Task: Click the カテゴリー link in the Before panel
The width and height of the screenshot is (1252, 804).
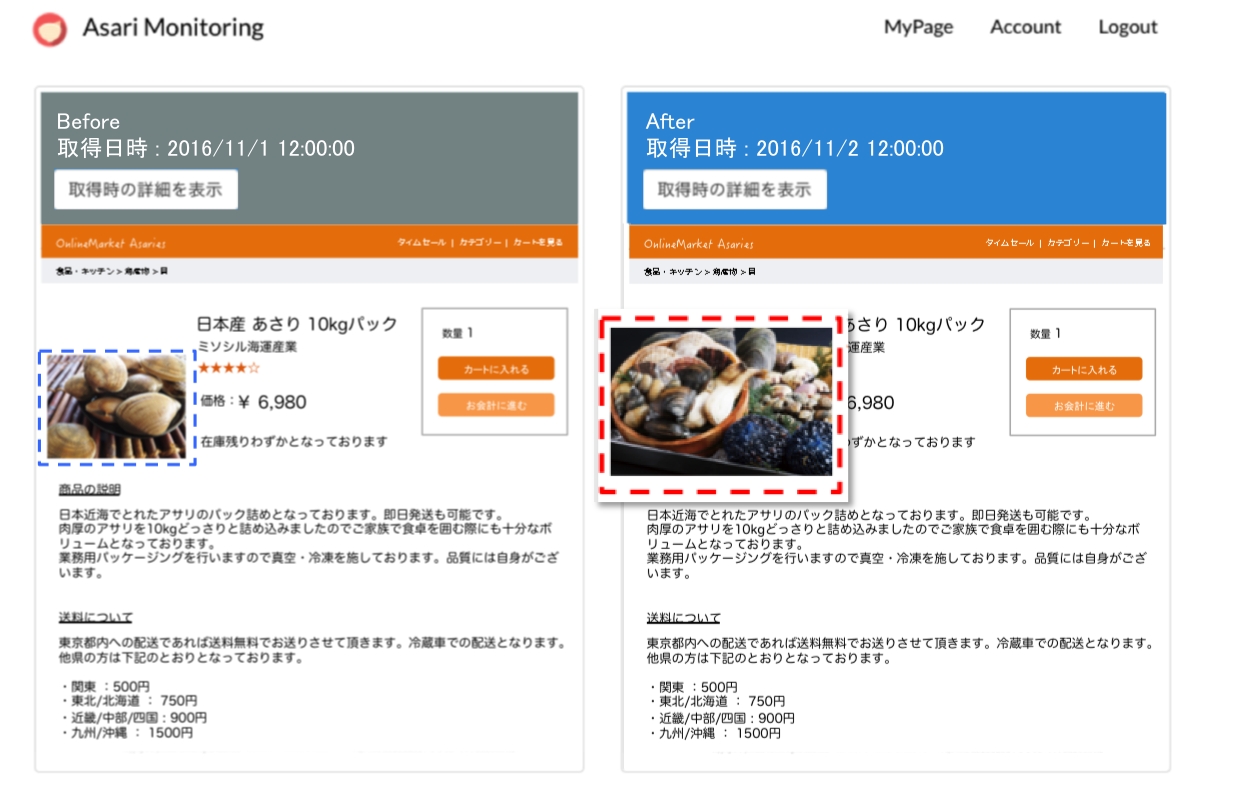Action: [479, 243]
